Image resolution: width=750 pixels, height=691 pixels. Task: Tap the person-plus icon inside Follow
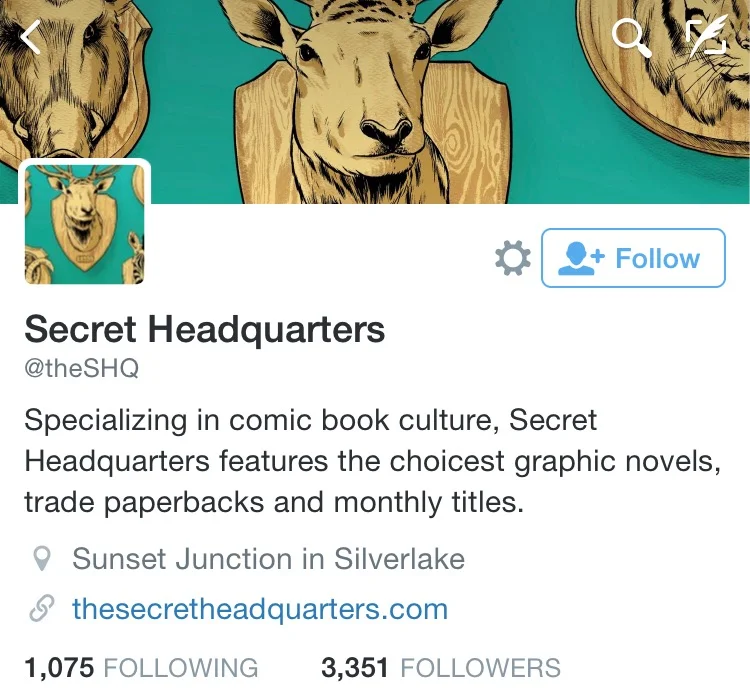(x=581, y=258)
